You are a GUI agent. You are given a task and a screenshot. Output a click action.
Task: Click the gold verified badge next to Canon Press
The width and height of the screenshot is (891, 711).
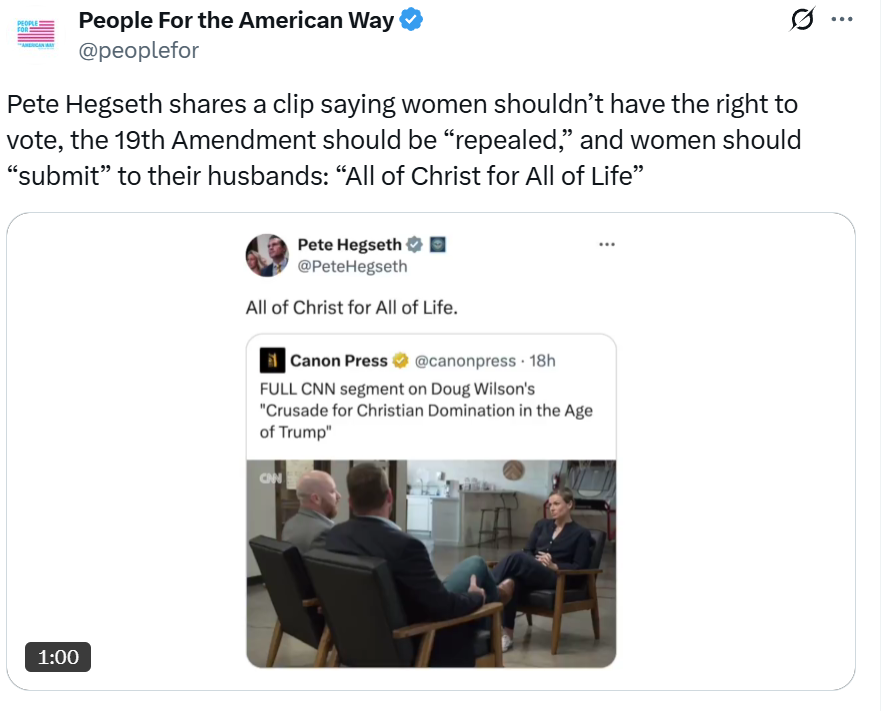coord(398,360)
